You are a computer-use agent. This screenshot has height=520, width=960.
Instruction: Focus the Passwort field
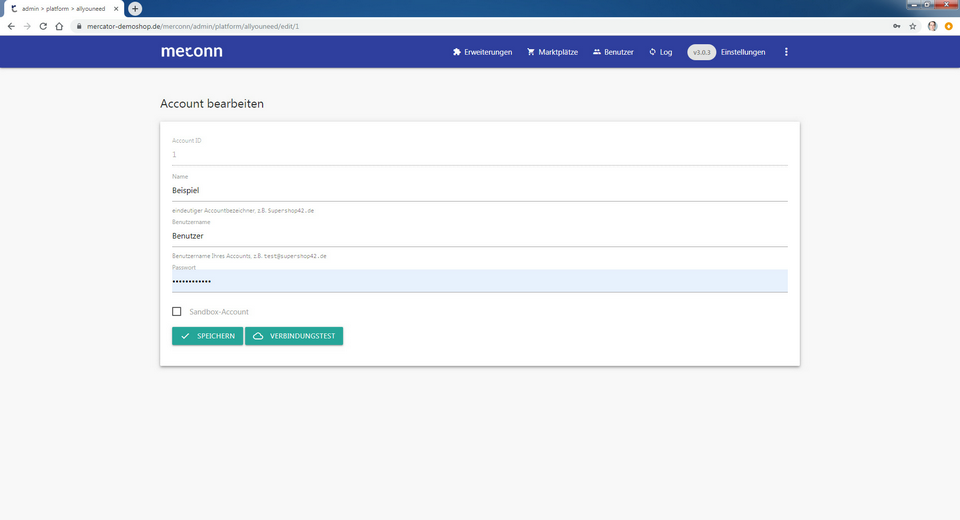[x=479, y=281]
